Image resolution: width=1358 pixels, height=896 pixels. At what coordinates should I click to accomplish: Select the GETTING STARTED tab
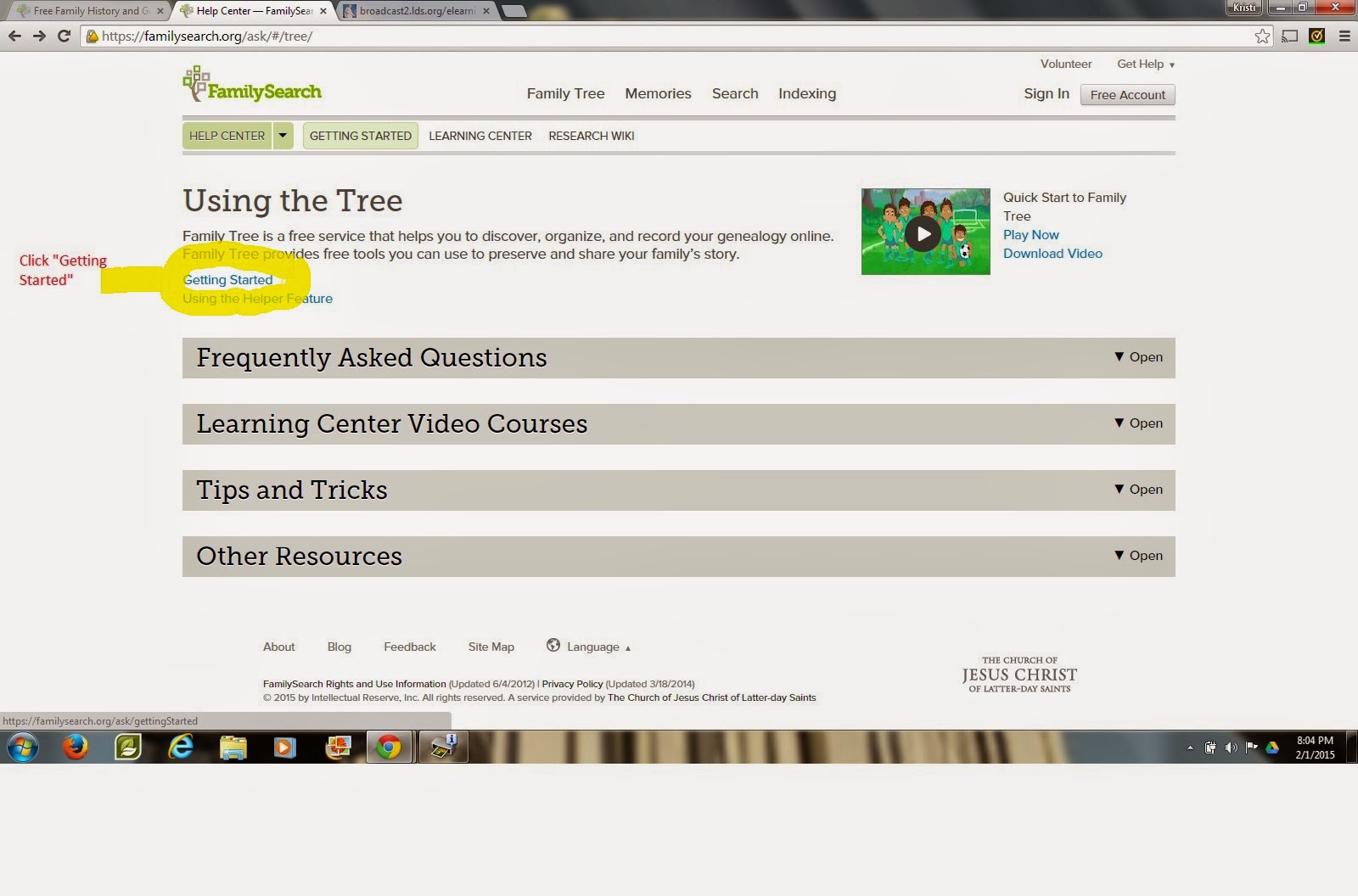[361, 136]
